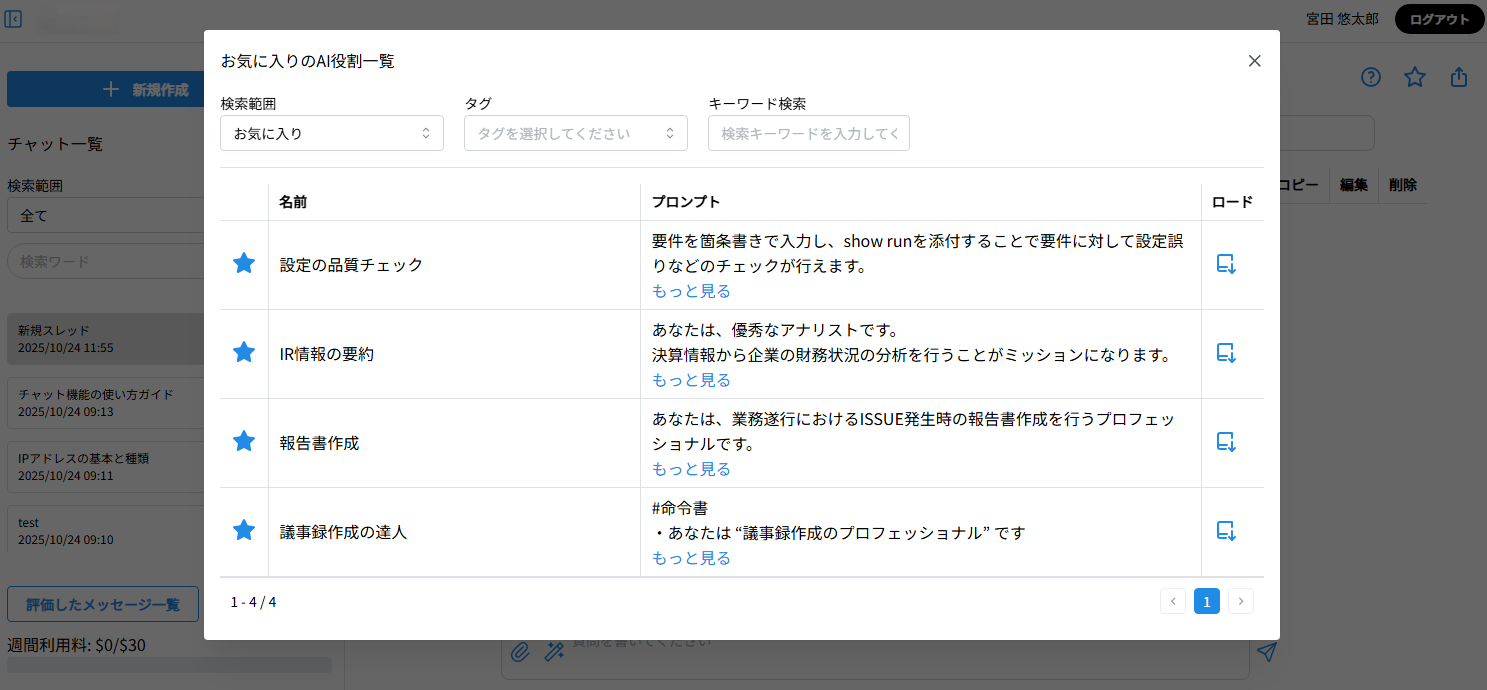The width and height of the screenshot is (1487, 690).
Task: Expand もっと見る for 報告書作成 prompt
Action: [691, 469]
